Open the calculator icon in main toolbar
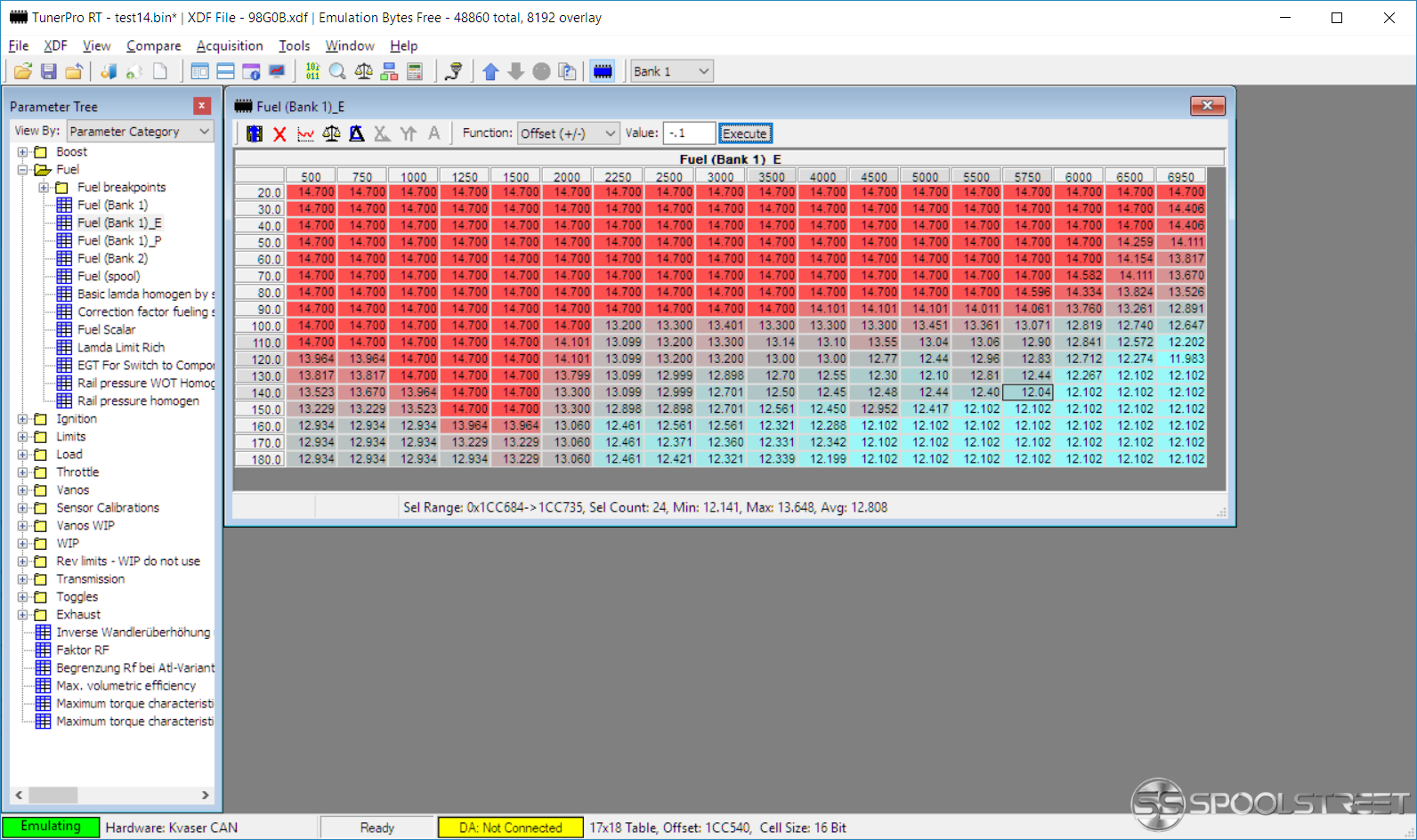 click(415, 71)
